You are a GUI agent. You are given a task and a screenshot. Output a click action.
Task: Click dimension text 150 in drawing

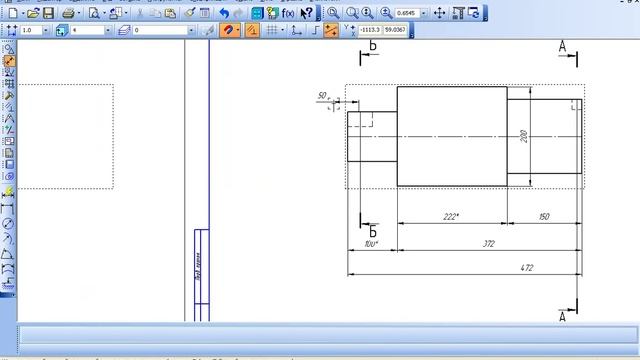tap(544, 216)
